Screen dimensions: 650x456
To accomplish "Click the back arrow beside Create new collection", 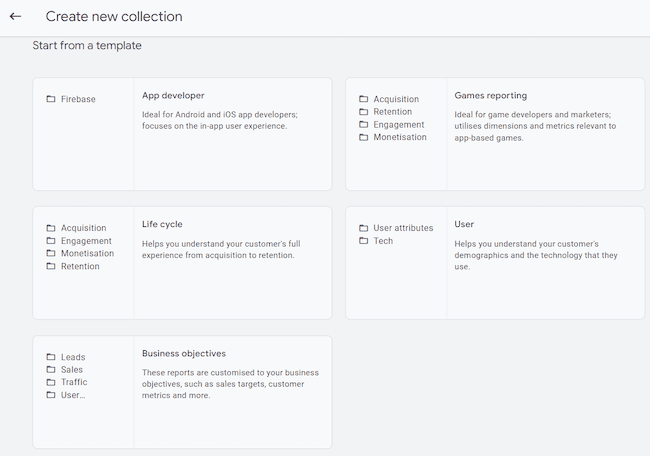I will [15, 17].
